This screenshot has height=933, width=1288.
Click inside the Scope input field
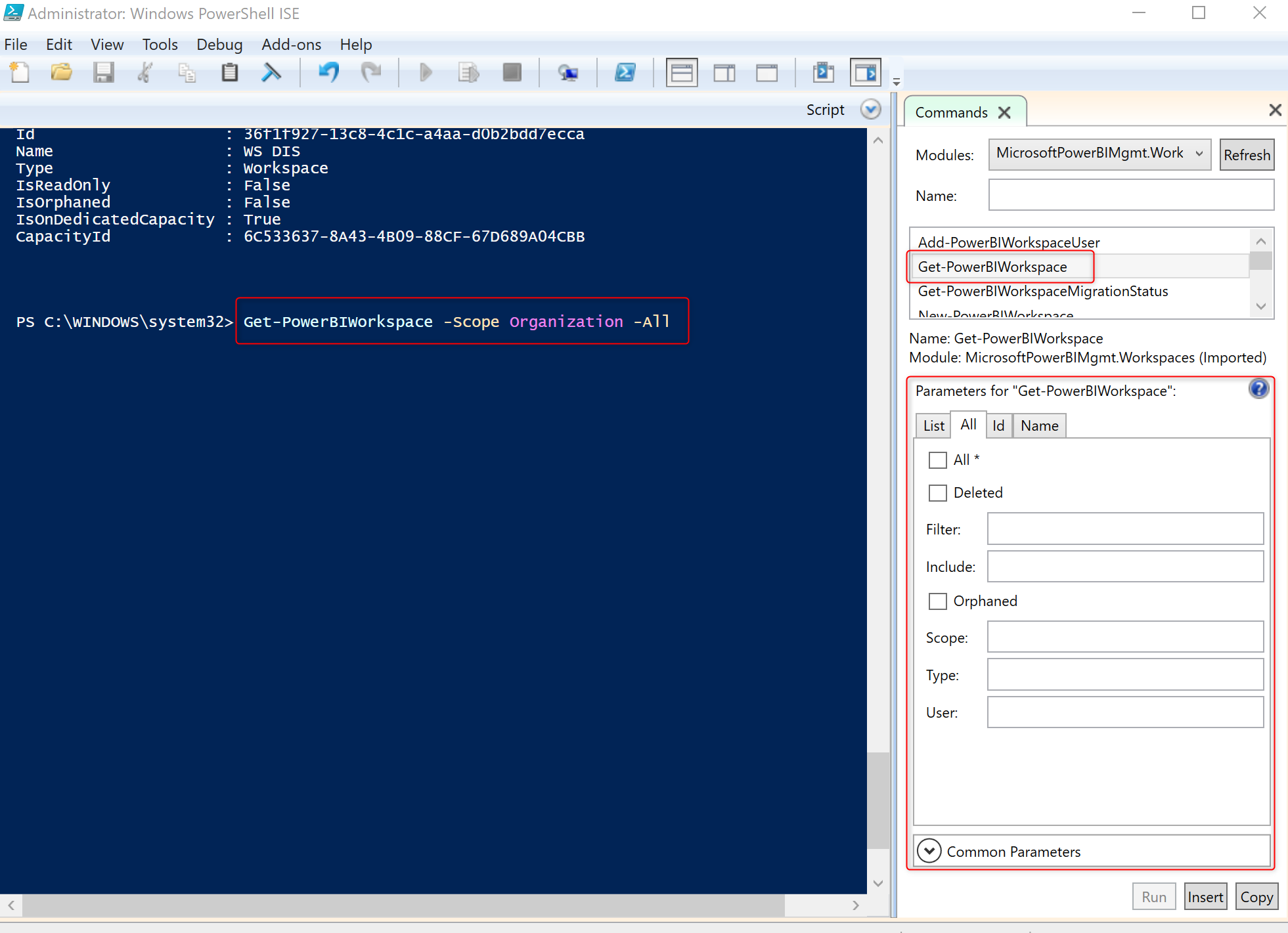pos(1125,638)
